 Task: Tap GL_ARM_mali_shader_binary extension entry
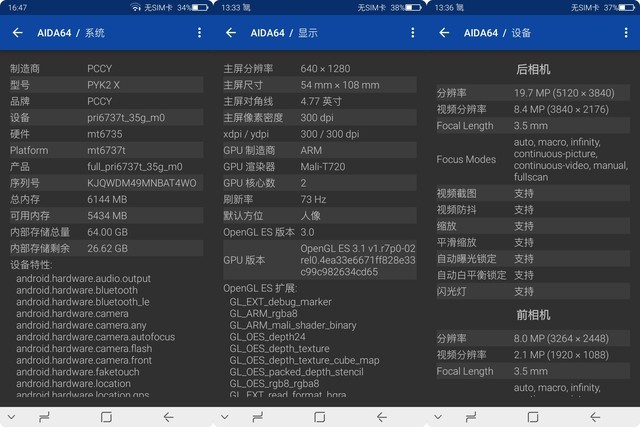point(293,325)
